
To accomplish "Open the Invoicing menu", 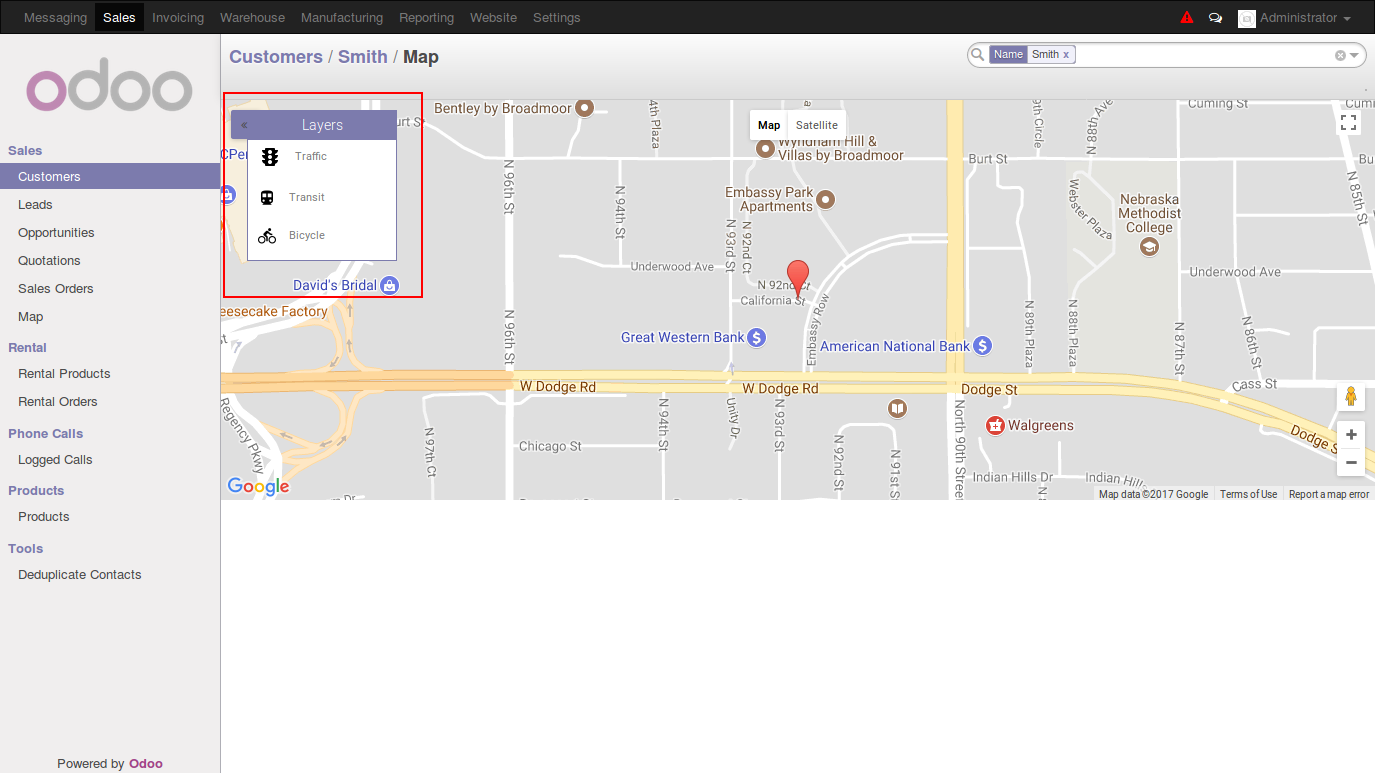I will point(178,18).
